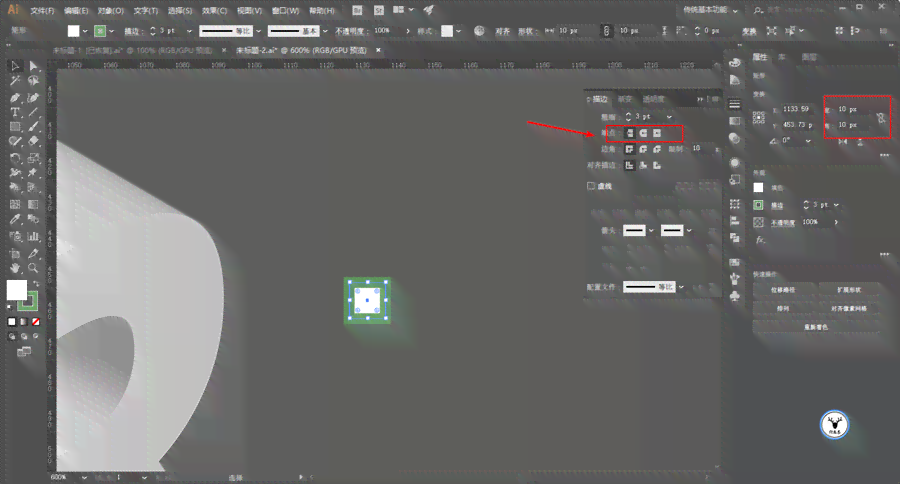The width and height of the screenshot is (900, 484).
Task: Open stroke color dropdown in control bar
Action: point(111,31)
